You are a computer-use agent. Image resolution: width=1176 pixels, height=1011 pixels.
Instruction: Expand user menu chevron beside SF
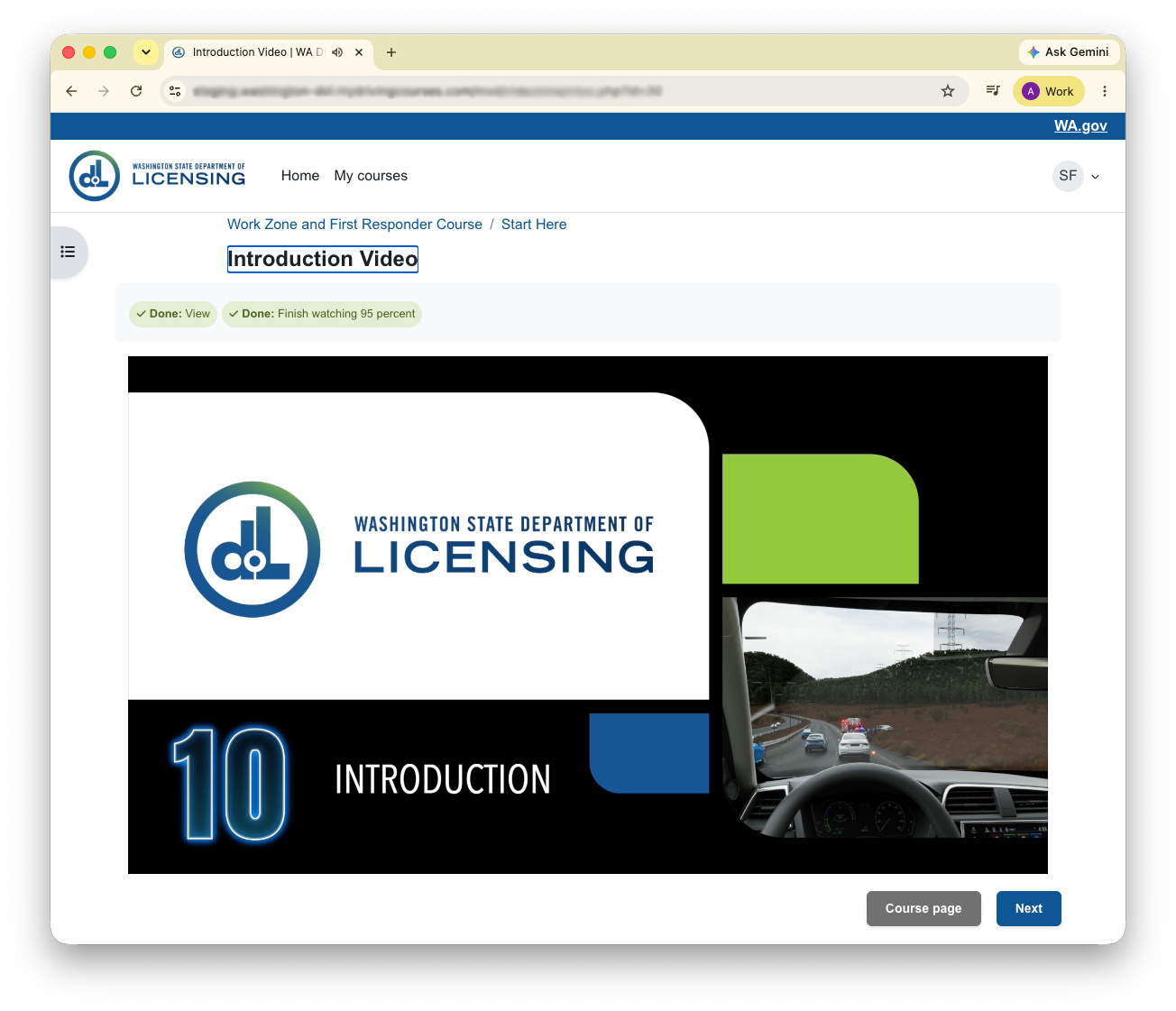pyautogui.click(x=1096, y=177)
